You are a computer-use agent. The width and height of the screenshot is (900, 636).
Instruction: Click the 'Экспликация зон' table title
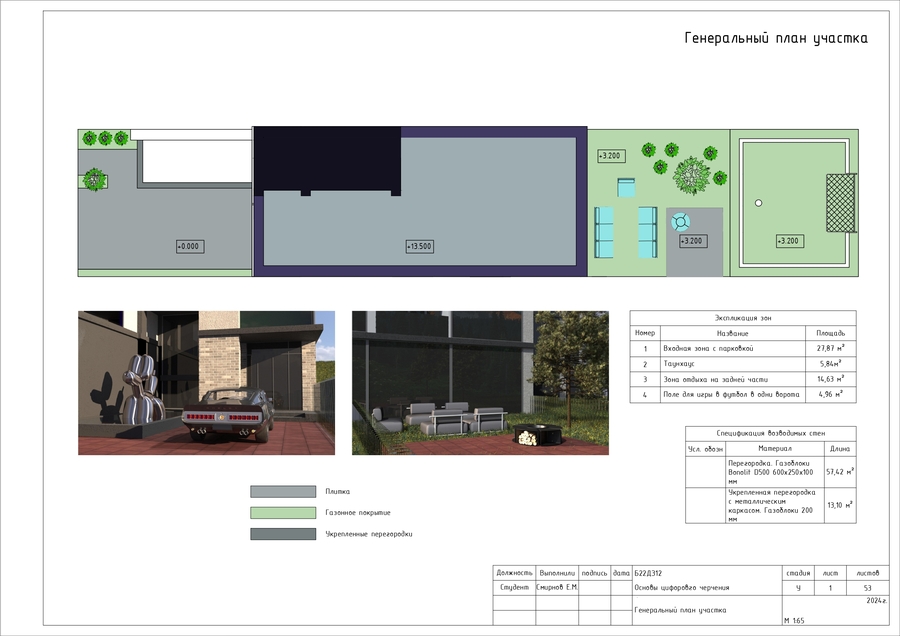point(743,317)
